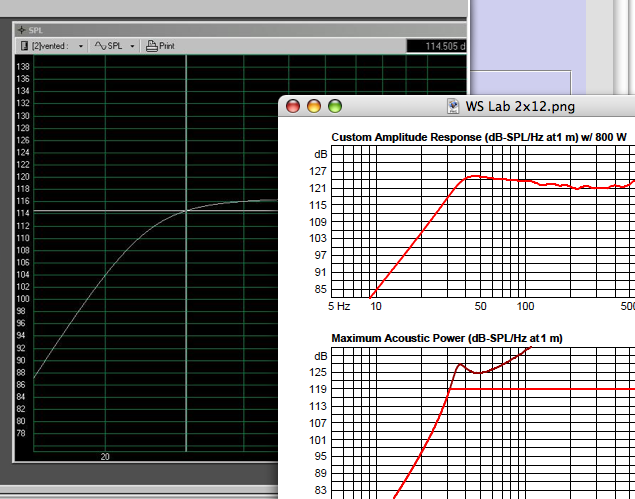Close the WS Lab 2x12.png window
The width and height of the screenshot is (635, 499).
pyautogui.click(x=293, y=107)
